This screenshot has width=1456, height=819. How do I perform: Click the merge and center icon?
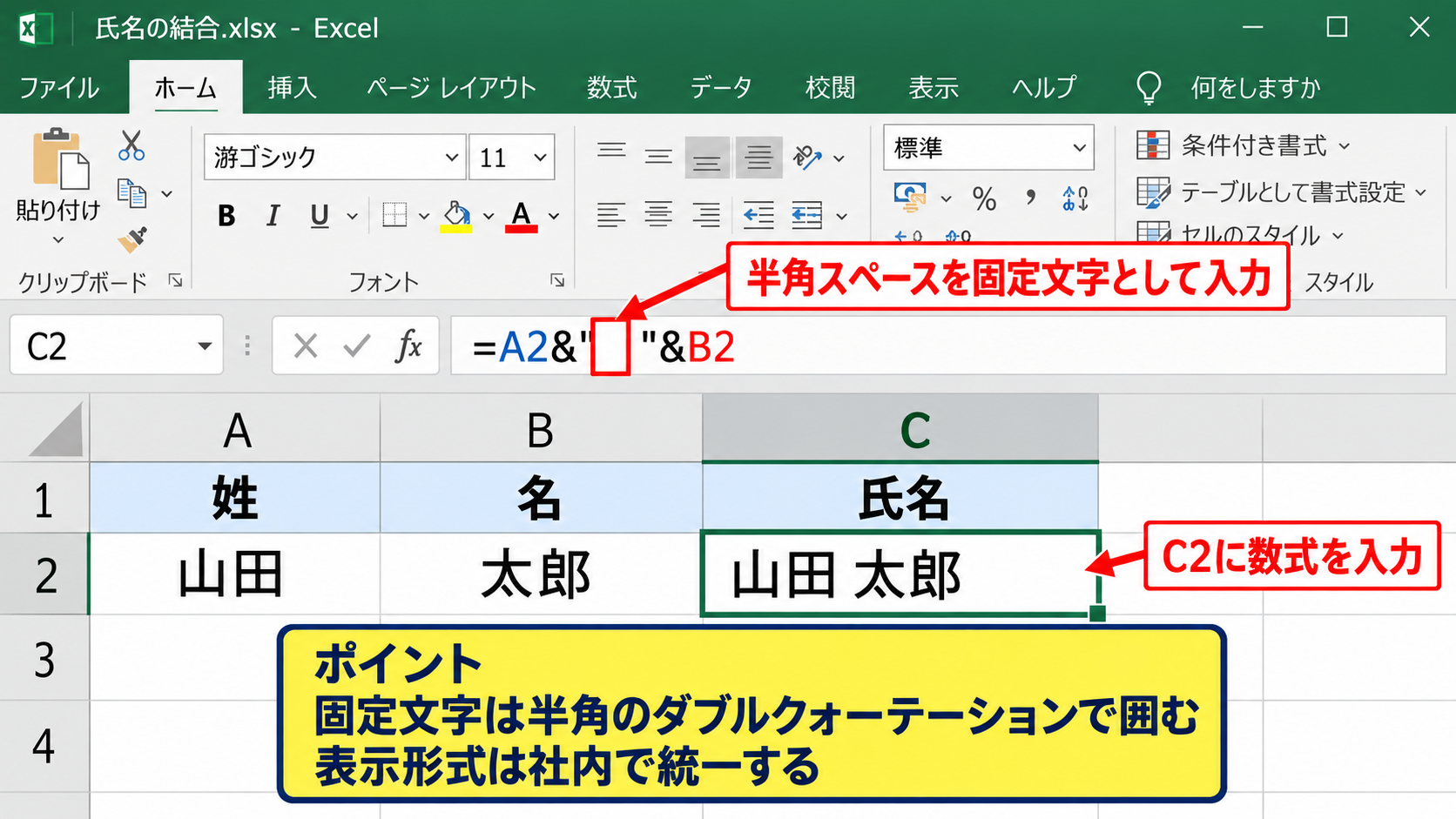[806, 214]
